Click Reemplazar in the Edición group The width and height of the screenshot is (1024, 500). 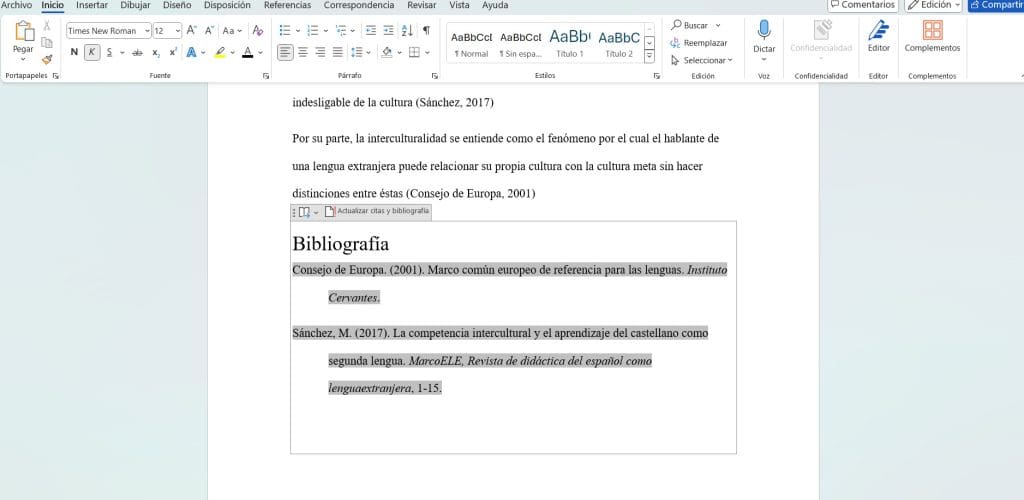(x=699, y=43)
